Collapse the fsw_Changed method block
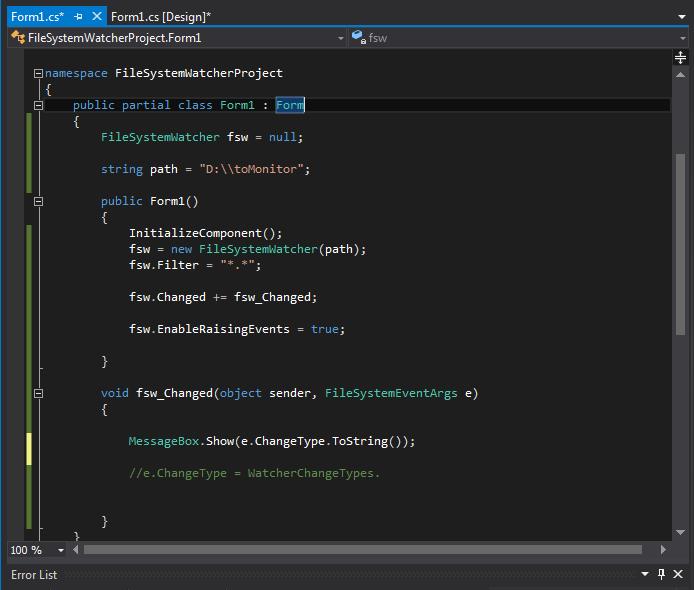 [x=39, y=393]
